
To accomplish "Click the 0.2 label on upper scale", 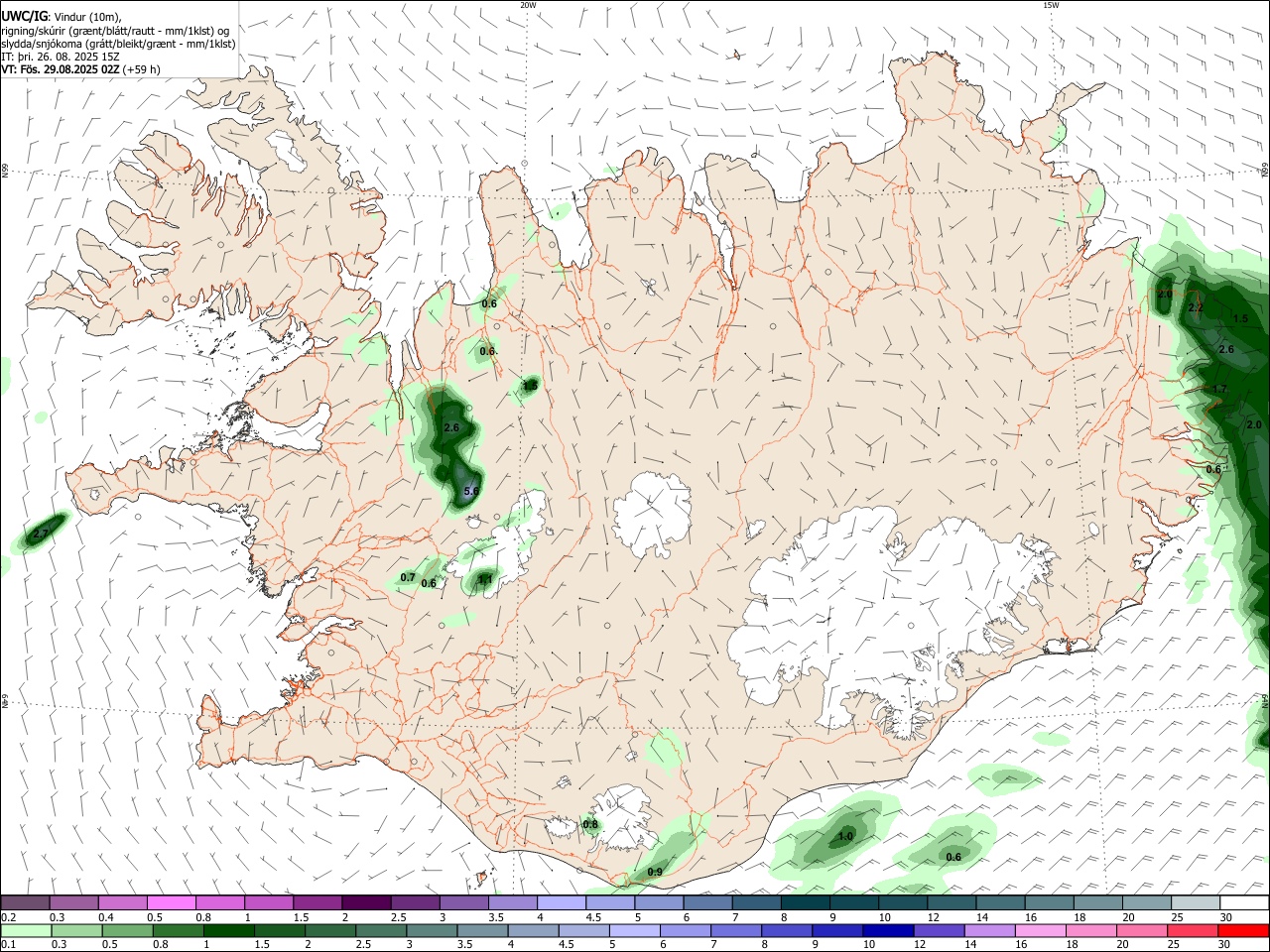I will [8, 917].
